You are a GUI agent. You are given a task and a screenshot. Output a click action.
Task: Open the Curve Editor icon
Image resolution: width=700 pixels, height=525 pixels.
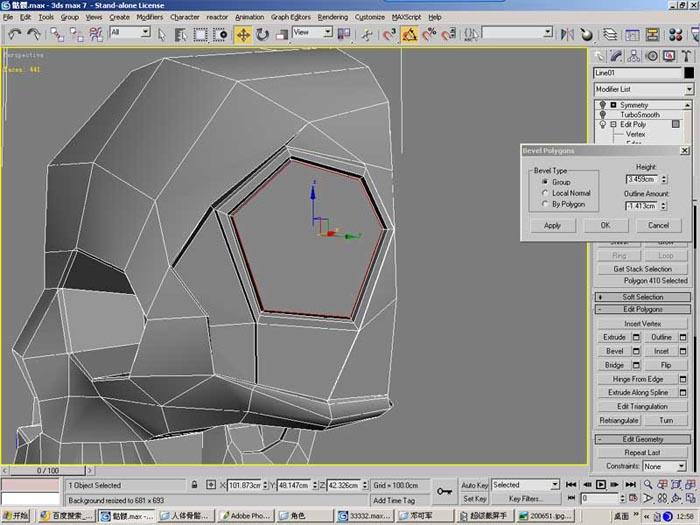coord(632,34)
